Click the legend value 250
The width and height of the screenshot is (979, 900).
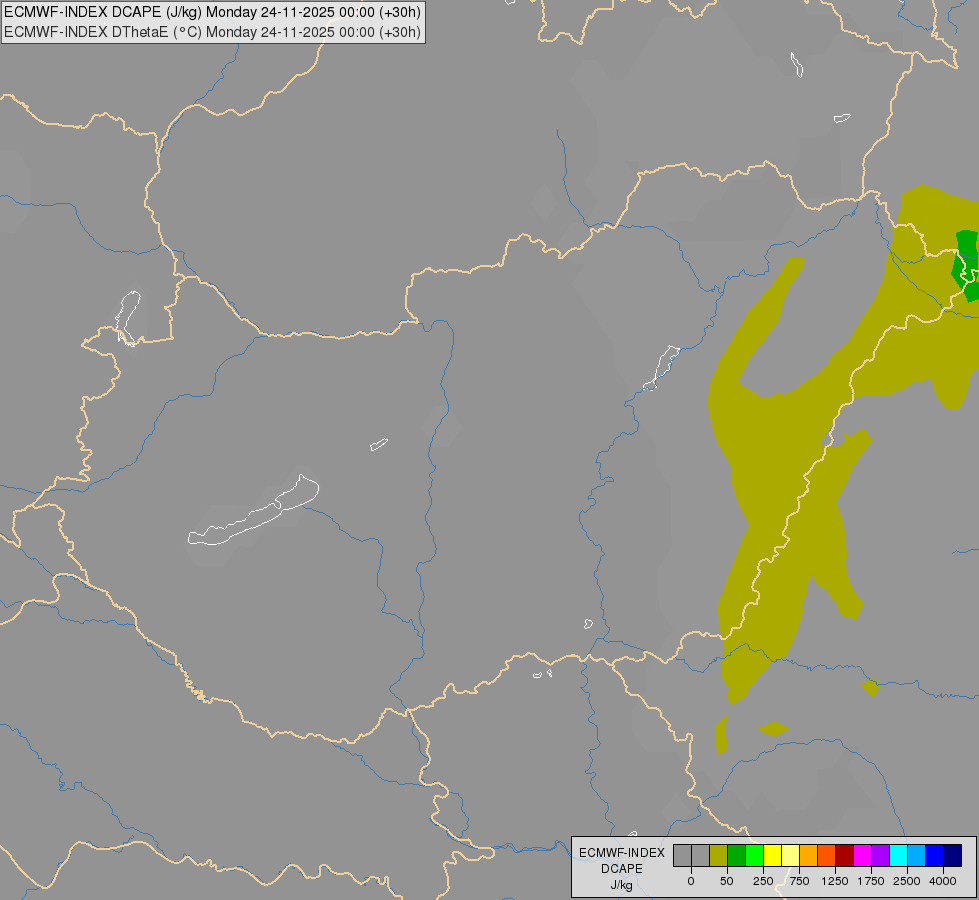coord(763,881)
